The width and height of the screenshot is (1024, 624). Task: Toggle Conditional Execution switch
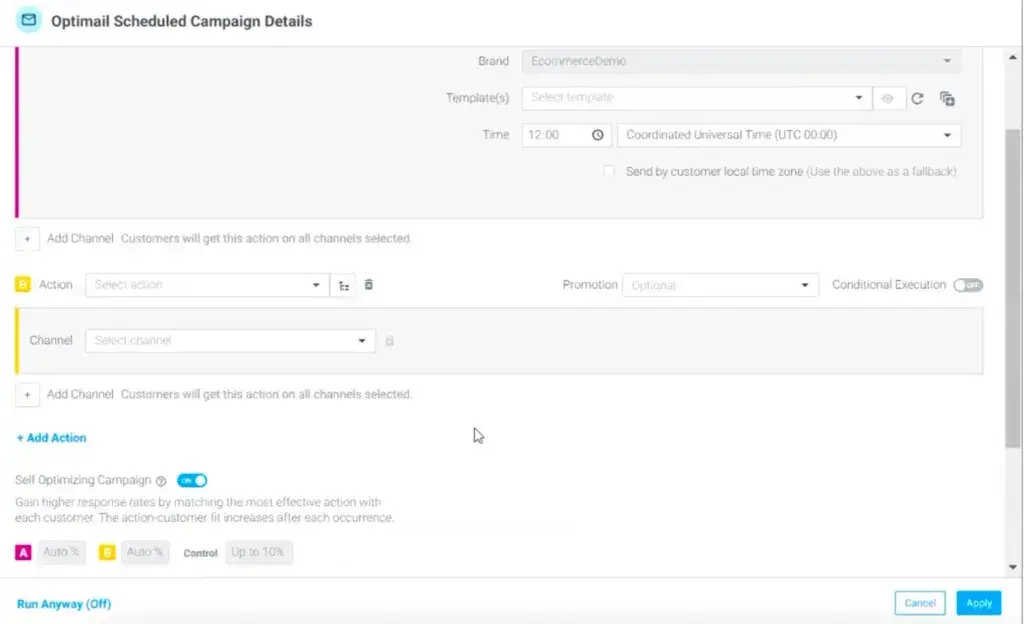click(x=967, y=285)
